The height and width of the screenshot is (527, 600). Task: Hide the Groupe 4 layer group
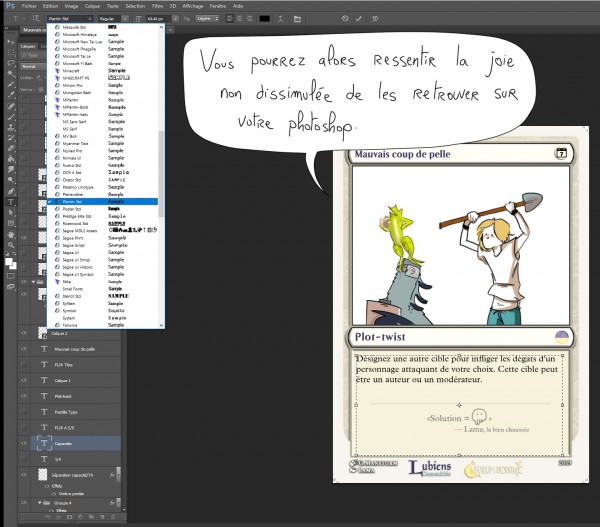click(24, 503)
